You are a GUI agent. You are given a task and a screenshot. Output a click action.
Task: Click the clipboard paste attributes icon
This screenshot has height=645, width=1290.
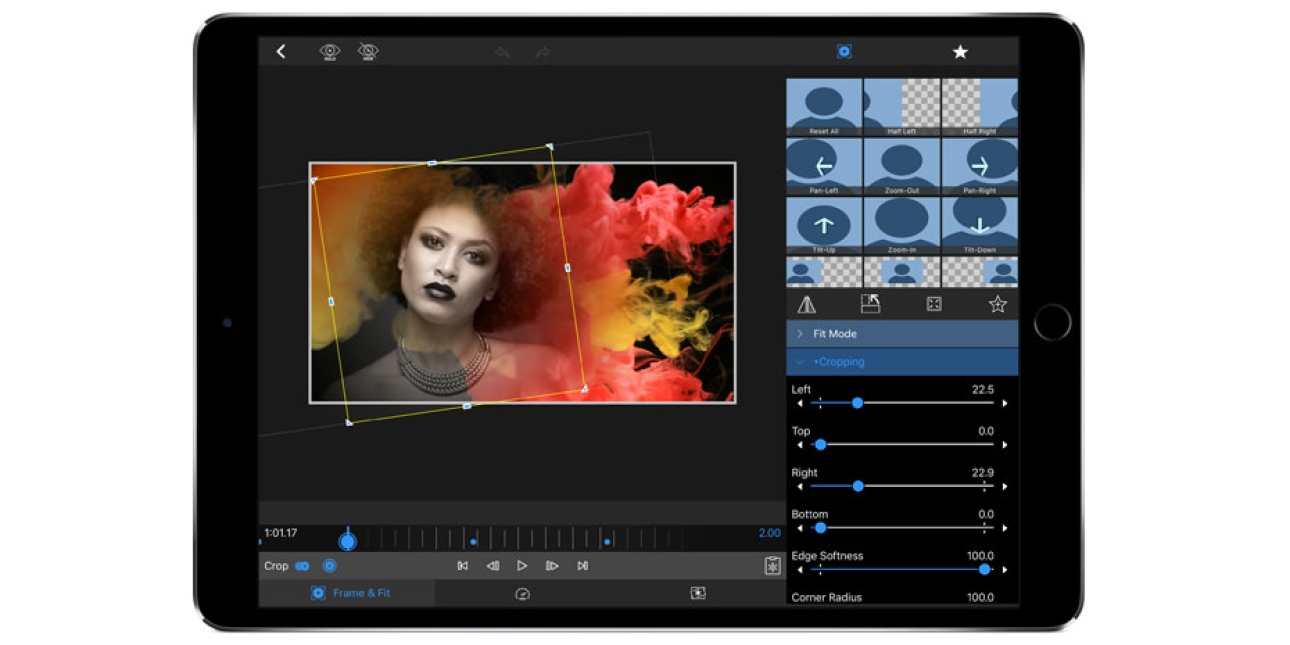[772, 566]
